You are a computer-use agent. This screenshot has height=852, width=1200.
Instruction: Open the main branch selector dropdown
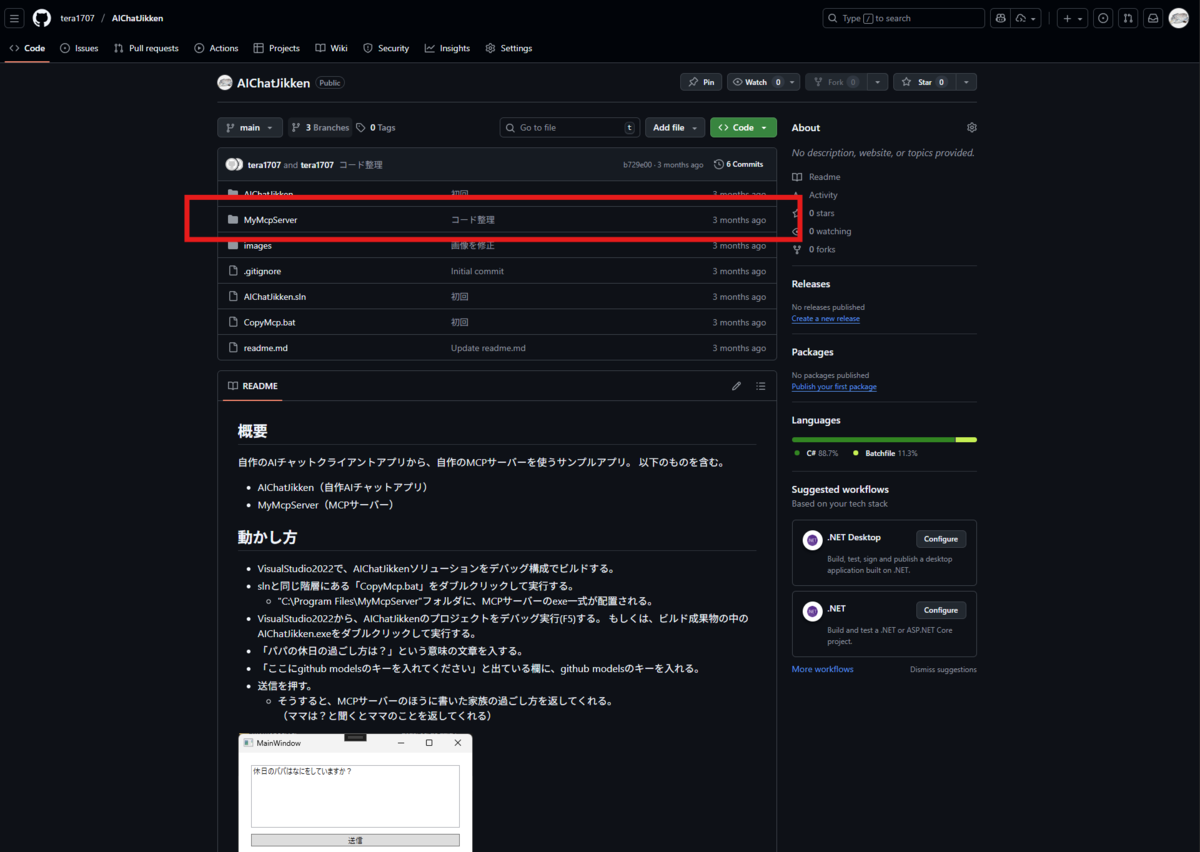coord(249,128)
